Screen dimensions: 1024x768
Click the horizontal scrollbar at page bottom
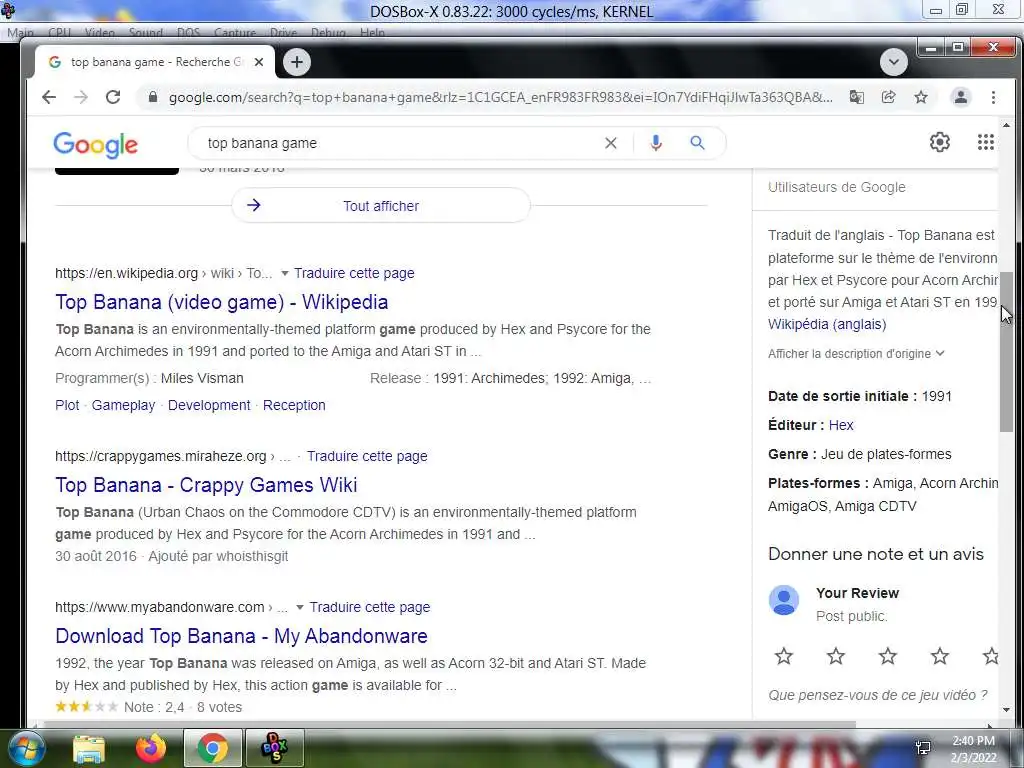click(451, 724)
